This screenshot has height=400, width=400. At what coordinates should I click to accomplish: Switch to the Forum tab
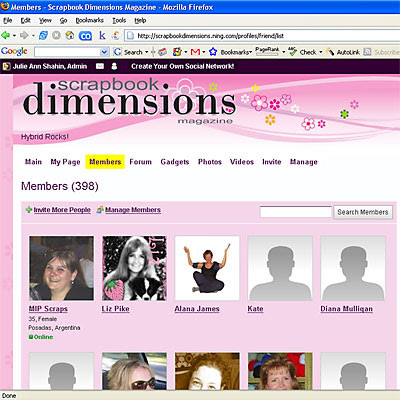140,162
